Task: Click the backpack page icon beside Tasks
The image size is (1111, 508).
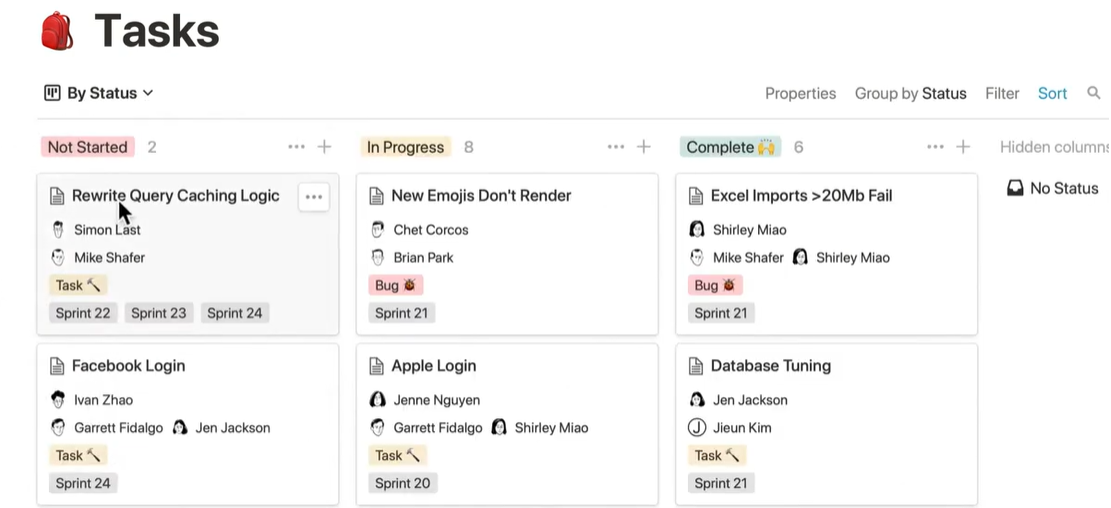Action: coord(57,31)
